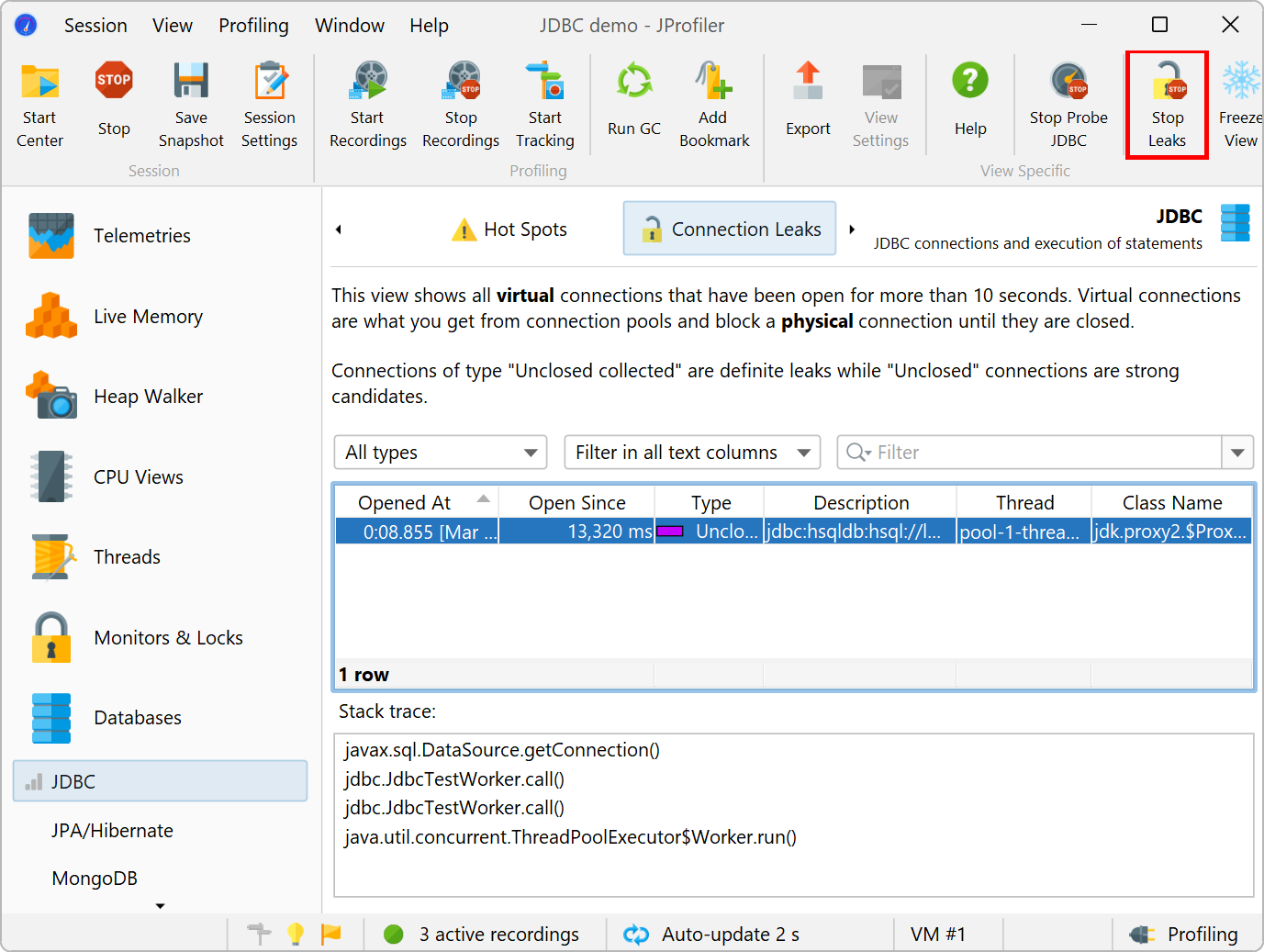Open the Profiling menu
1264x952 pixels.
point(253,26)
